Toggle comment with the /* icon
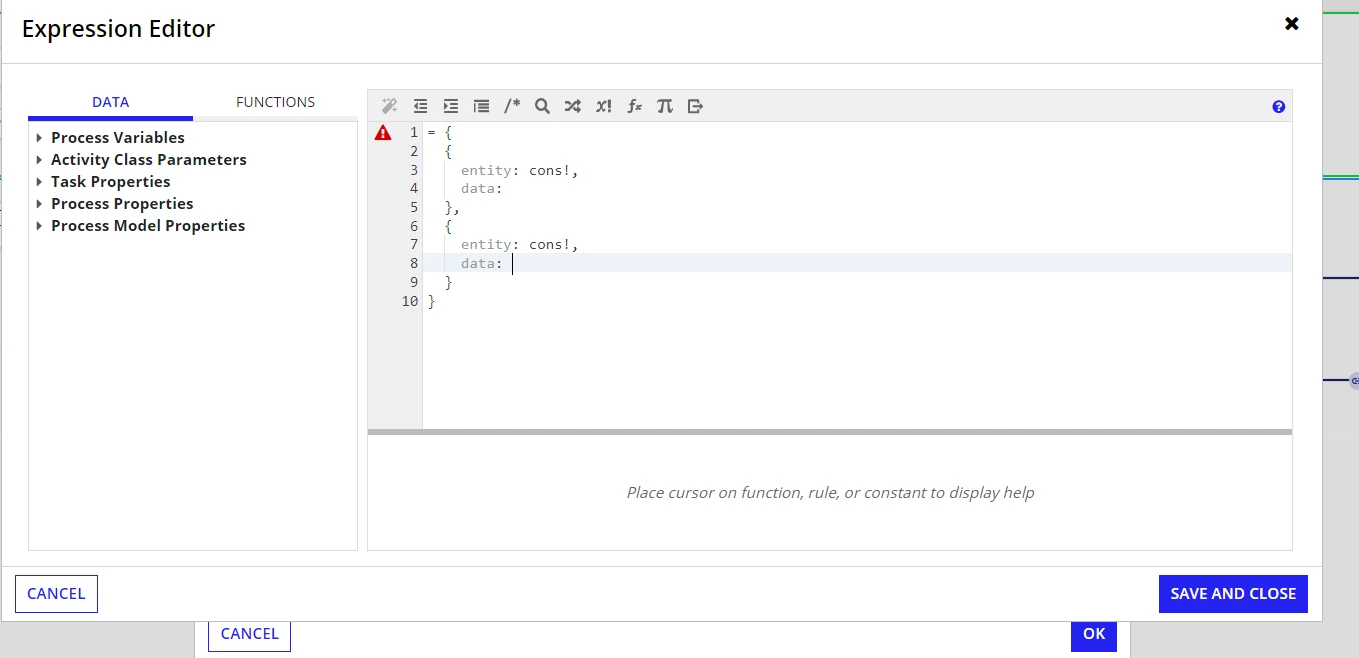This screenshot has height=658, width=1359. 512,106
